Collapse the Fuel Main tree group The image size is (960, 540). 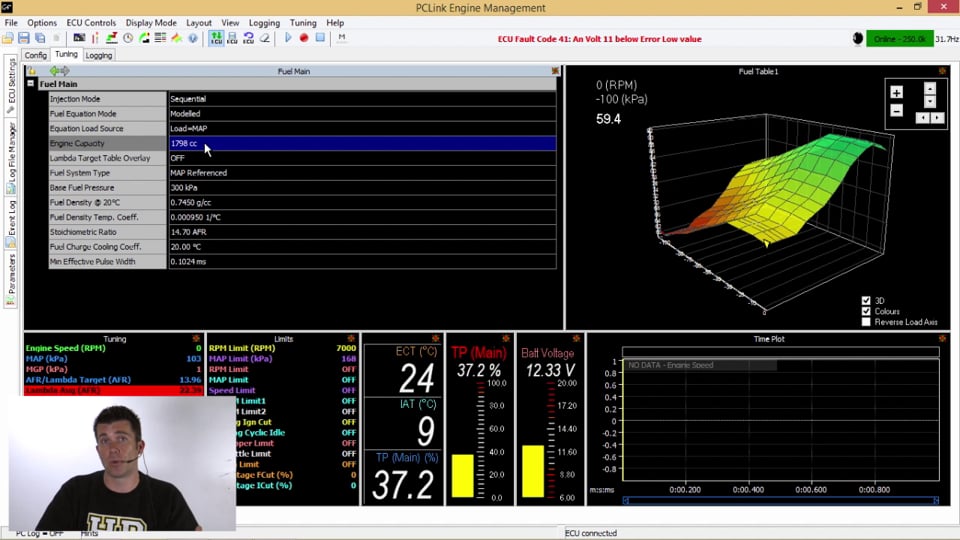pos(31,83)
